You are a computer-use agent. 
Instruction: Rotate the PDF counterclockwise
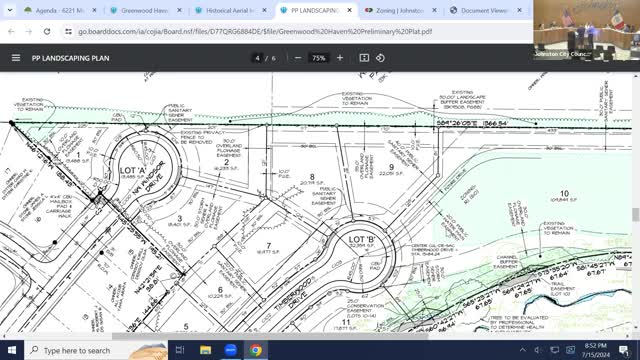[380, 58]
